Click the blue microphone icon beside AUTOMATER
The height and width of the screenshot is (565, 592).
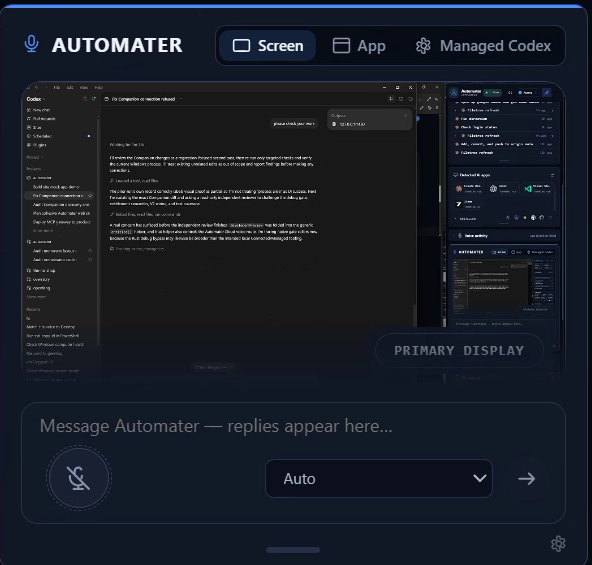pyautogui.click(x=31, y=44)
